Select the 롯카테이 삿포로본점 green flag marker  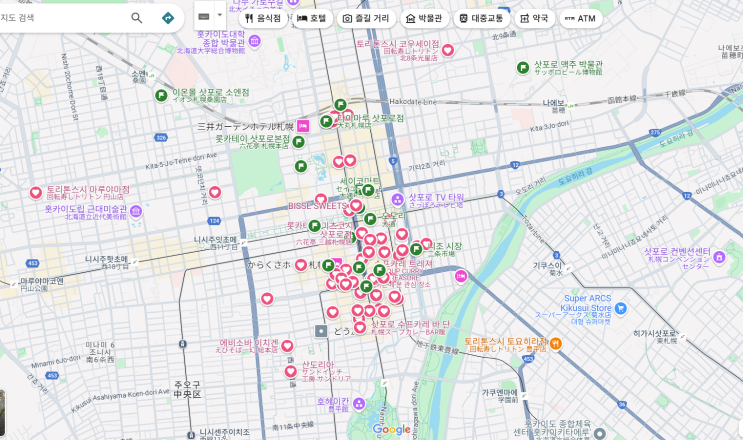pos(298,142)
